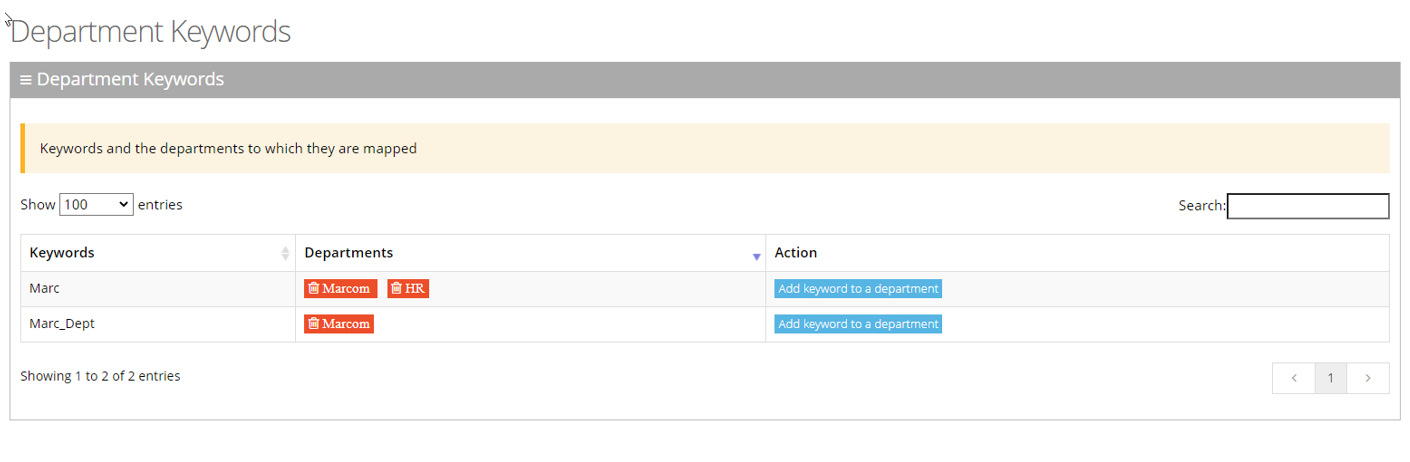Click the Keywords column header

click(x=62, y=253)
